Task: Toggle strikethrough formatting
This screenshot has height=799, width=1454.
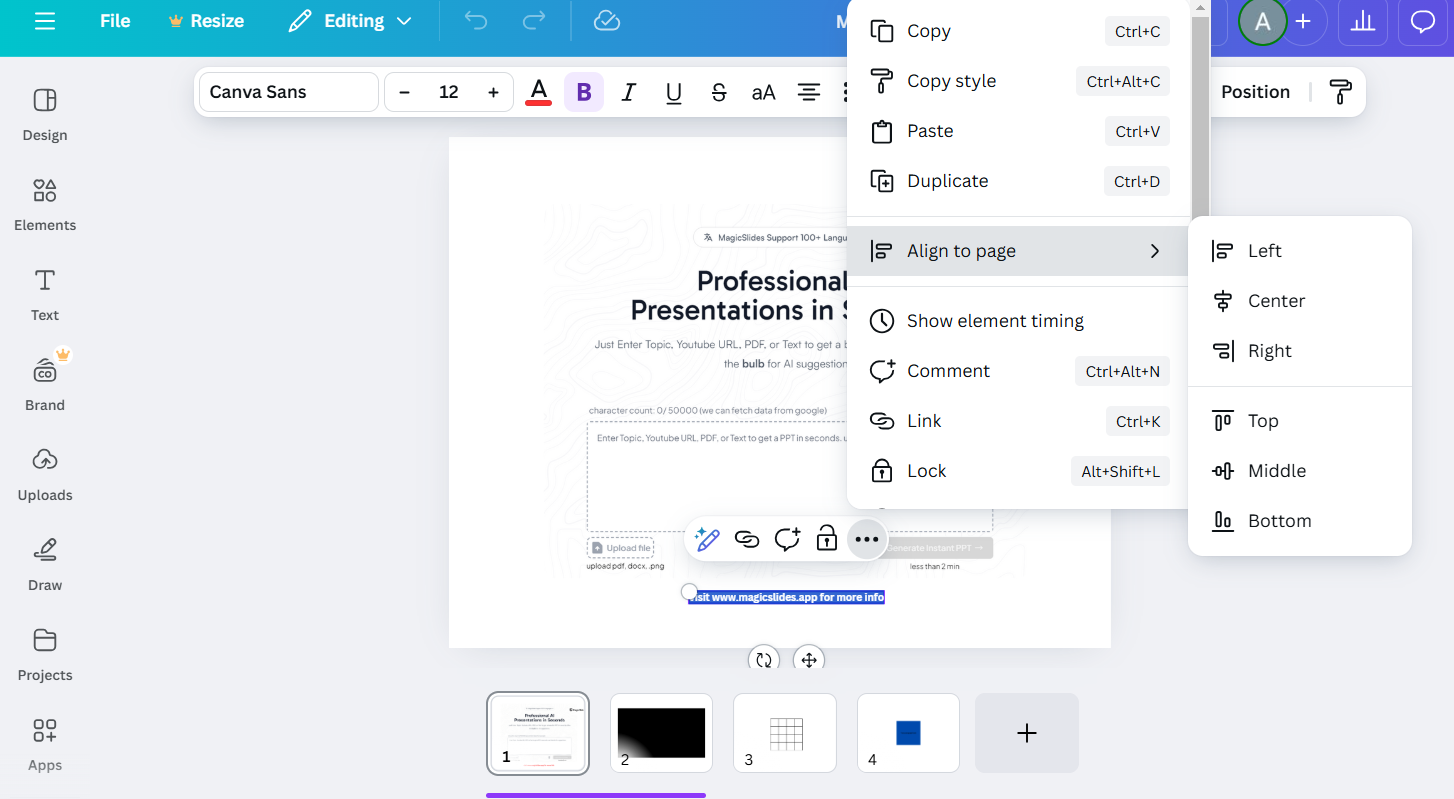Action: click(719, 92)
